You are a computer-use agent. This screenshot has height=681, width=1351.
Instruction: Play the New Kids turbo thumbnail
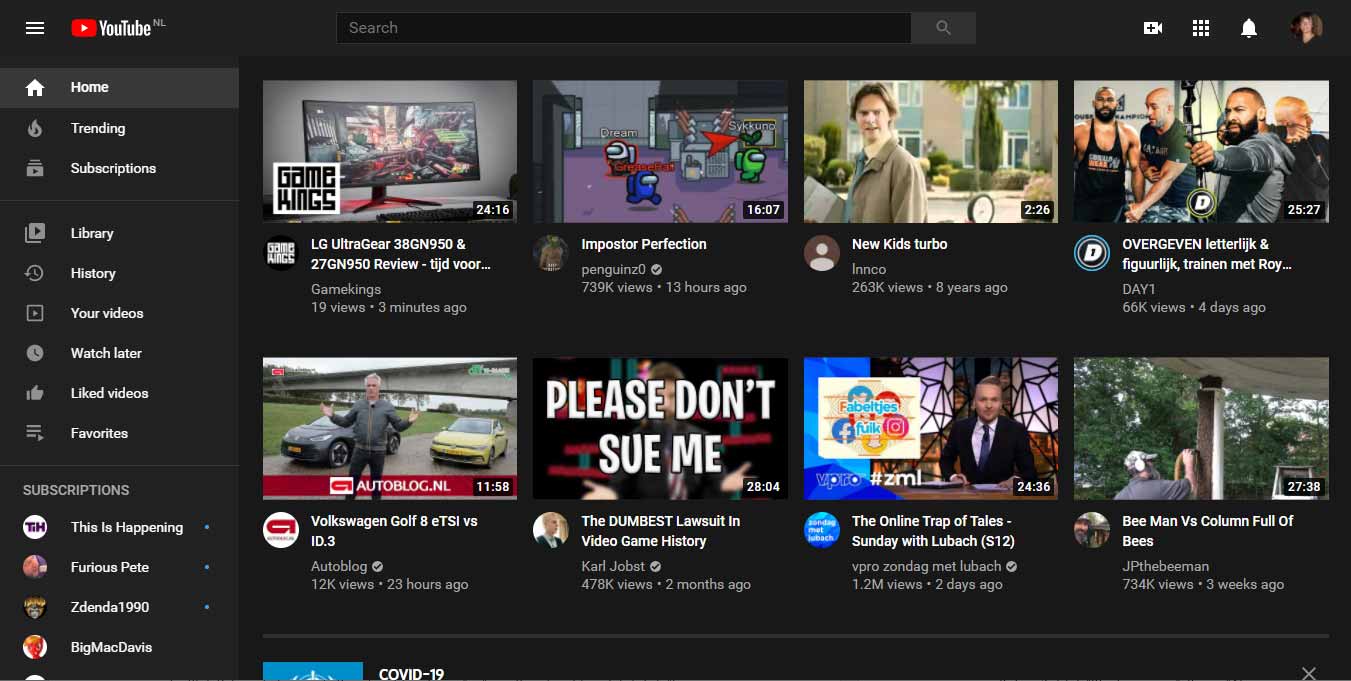pos(931,151)
